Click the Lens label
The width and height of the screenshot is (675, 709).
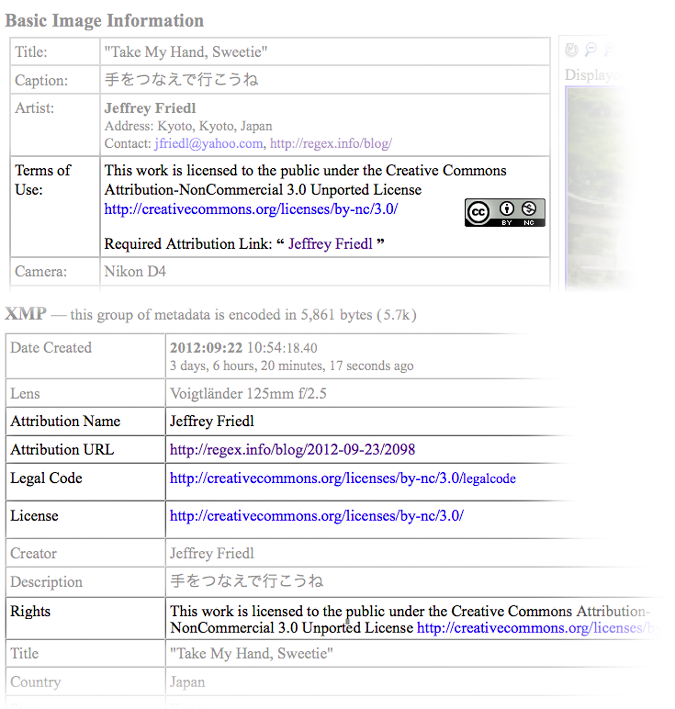click(25, 393)
